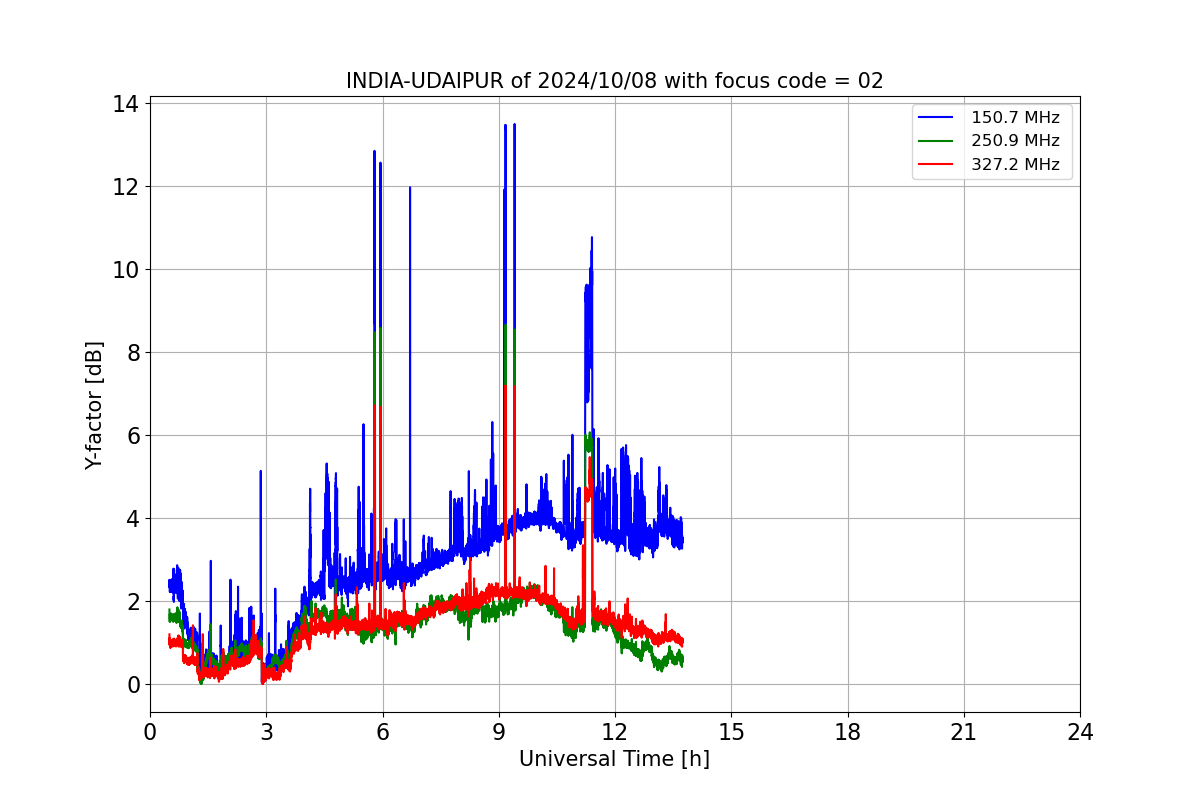Image resolution: width=1200 pixels, height=800 pixels.
Task: Click y-axis tick label 6
Action: pos(134,436)
